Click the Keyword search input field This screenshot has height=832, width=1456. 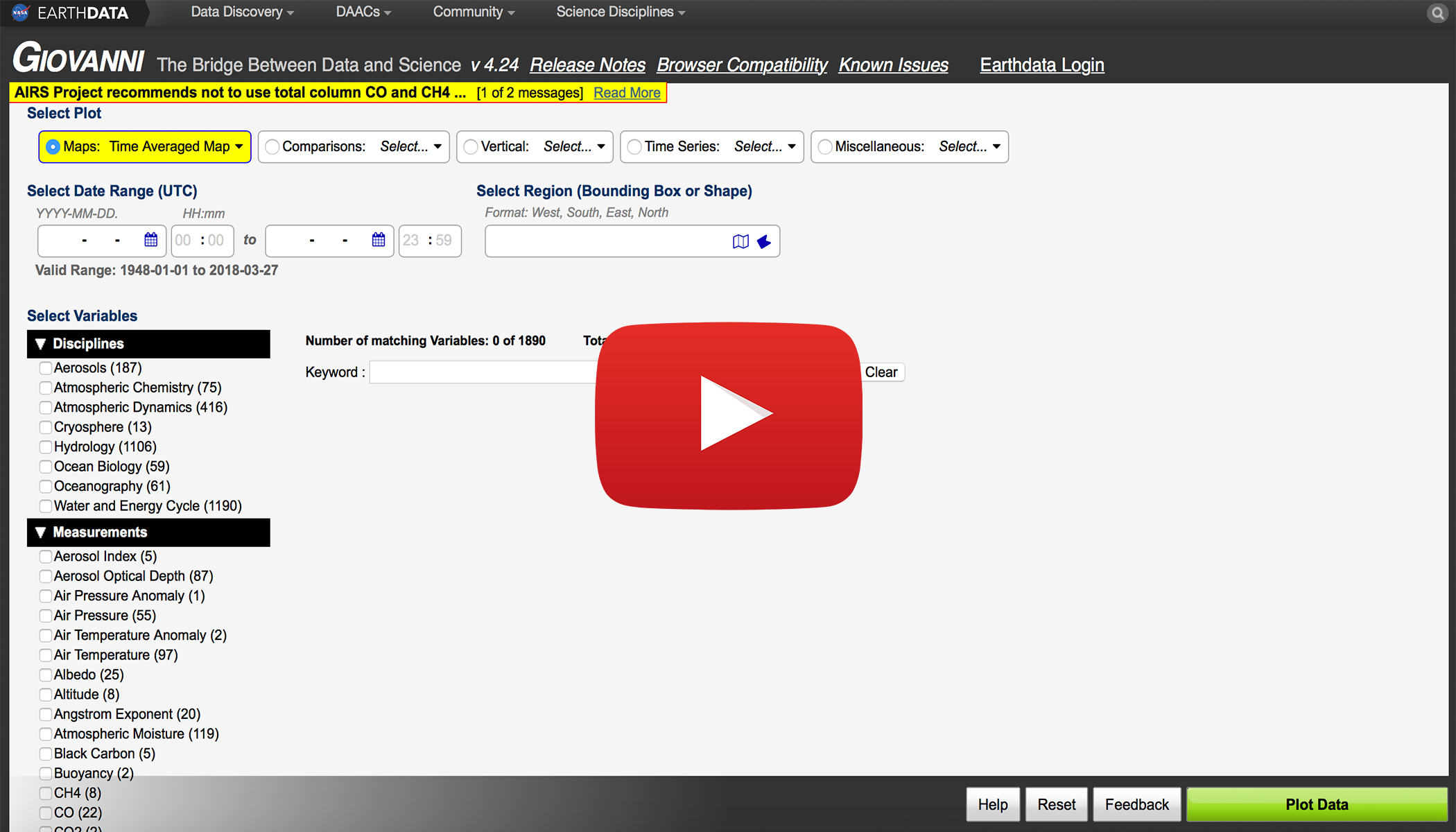(x=483, y=372)
